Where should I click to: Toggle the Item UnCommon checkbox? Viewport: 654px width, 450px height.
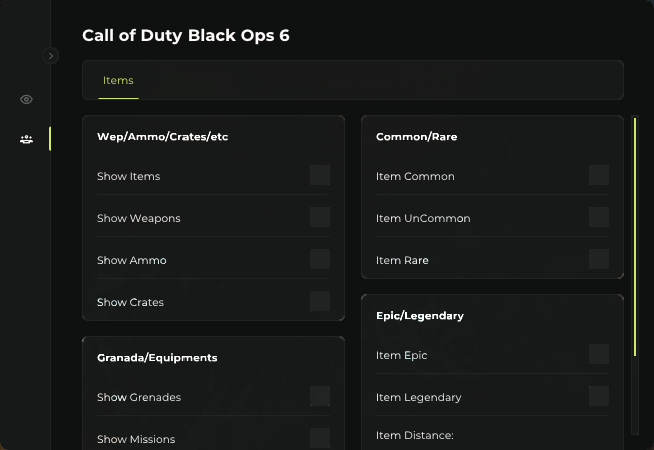599,217
